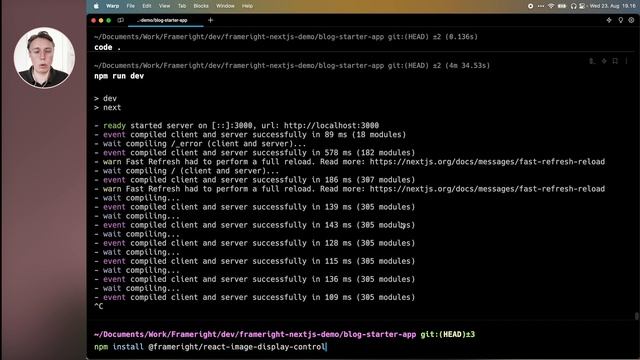Click the 'compiled in 186 ms (307 modules)' line
The width and height of the screenshot is (640, 360).
(254, 180)
